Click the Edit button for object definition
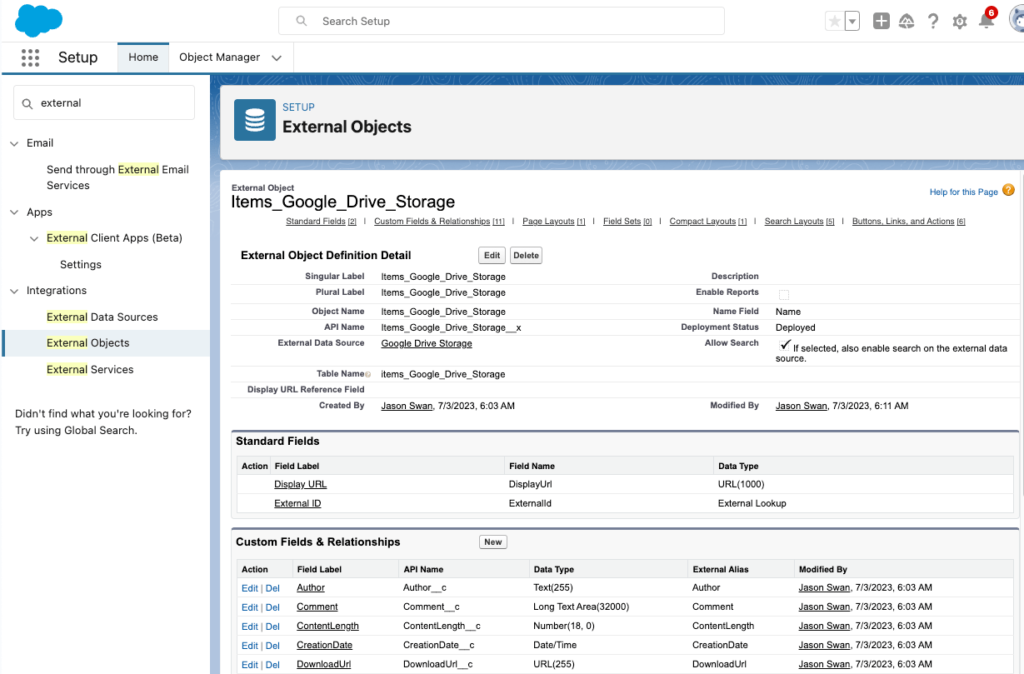This screenshot has height=674, width=1024. point(492,255)
